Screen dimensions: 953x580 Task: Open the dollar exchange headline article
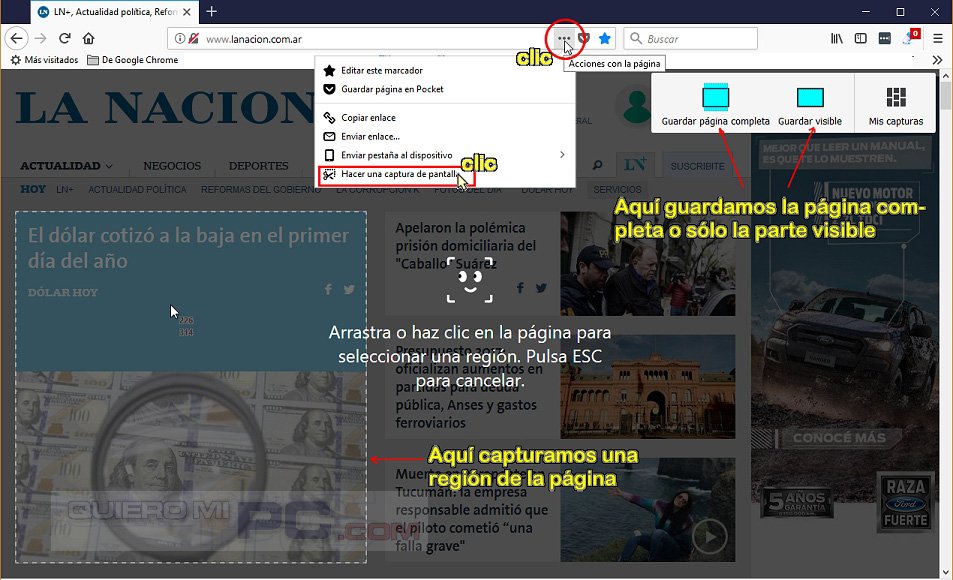(x=188, y=248)
